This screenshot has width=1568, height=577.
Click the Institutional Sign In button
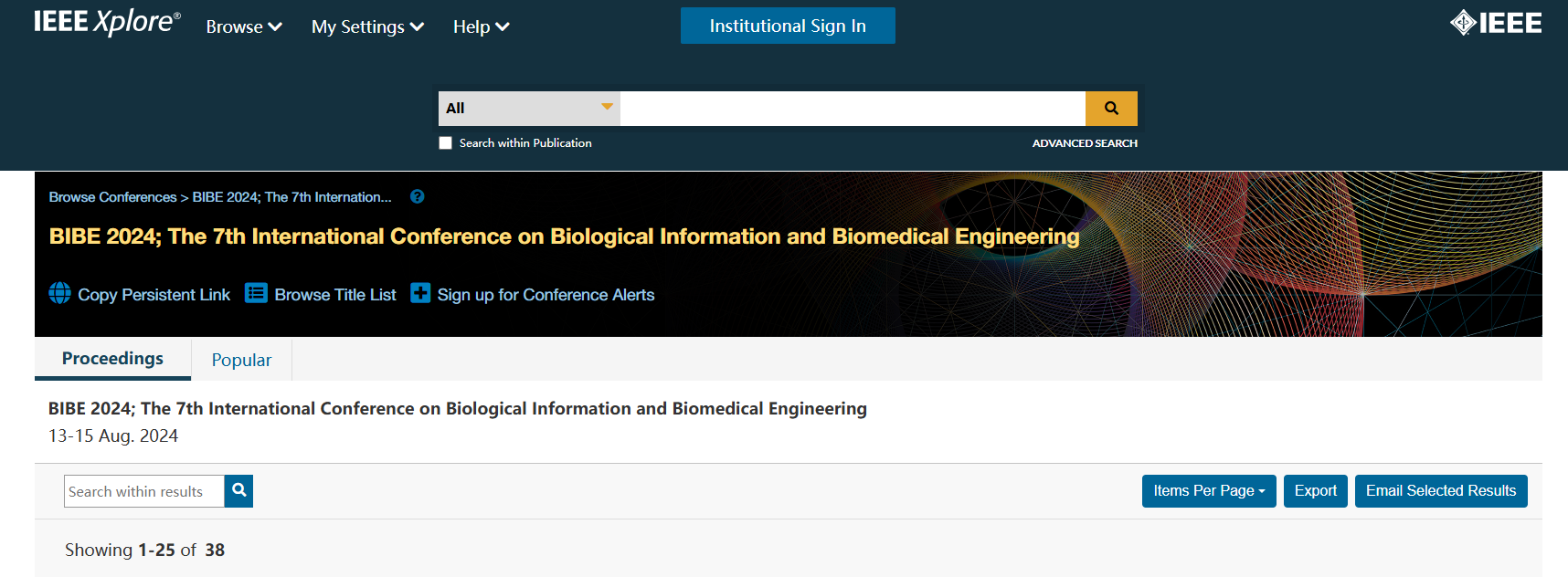[x=788, y=26]
